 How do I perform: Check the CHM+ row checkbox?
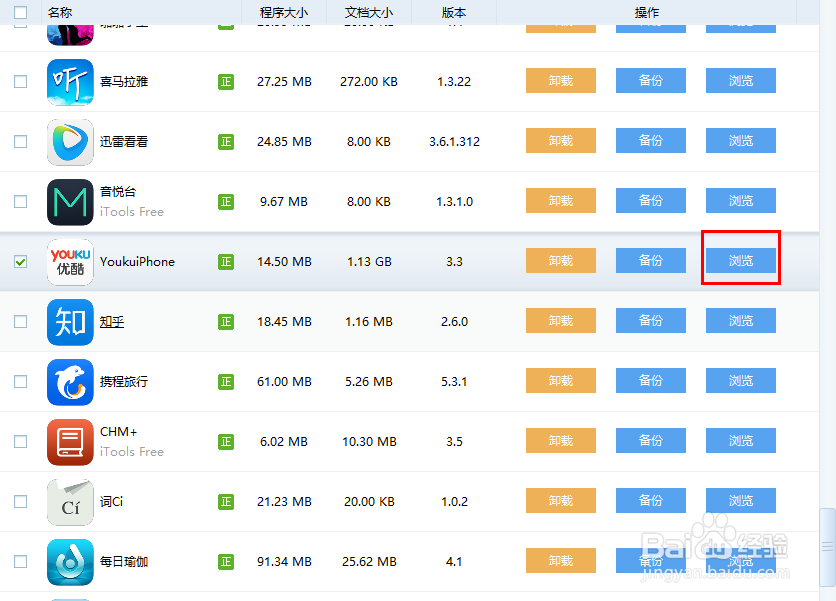(x=20, y=442)
